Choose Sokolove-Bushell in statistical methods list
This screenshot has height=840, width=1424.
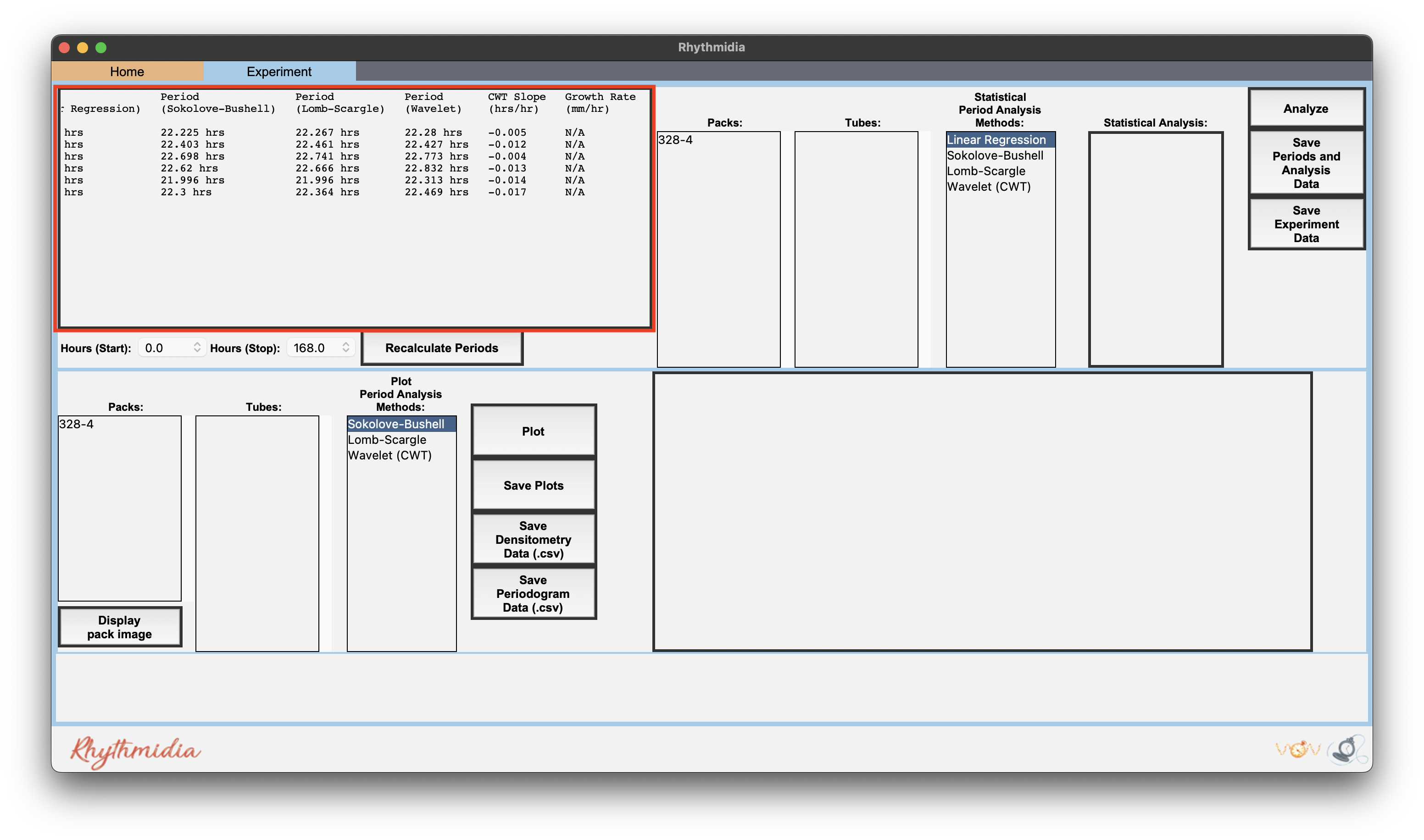click(x=1000, y=155)
